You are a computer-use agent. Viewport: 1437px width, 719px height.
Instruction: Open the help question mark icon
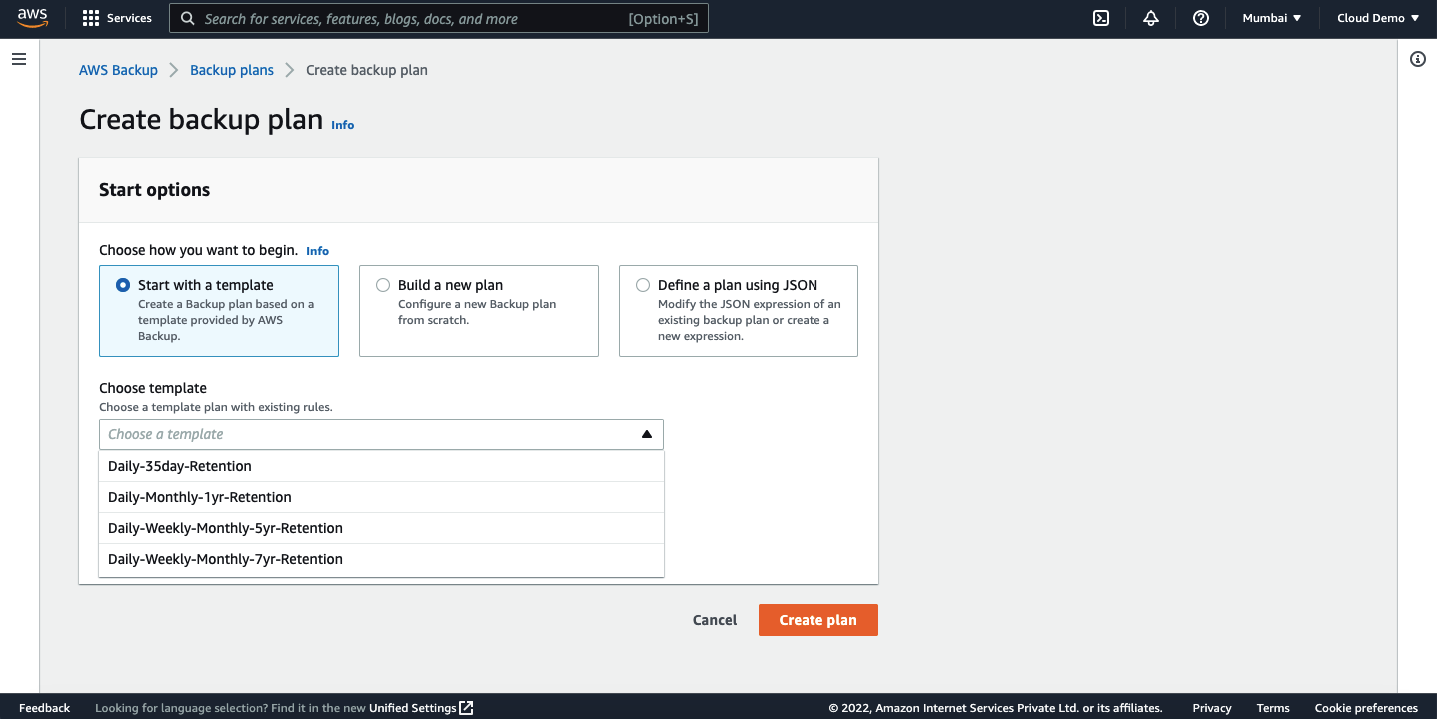click(x=1201, y=18)
